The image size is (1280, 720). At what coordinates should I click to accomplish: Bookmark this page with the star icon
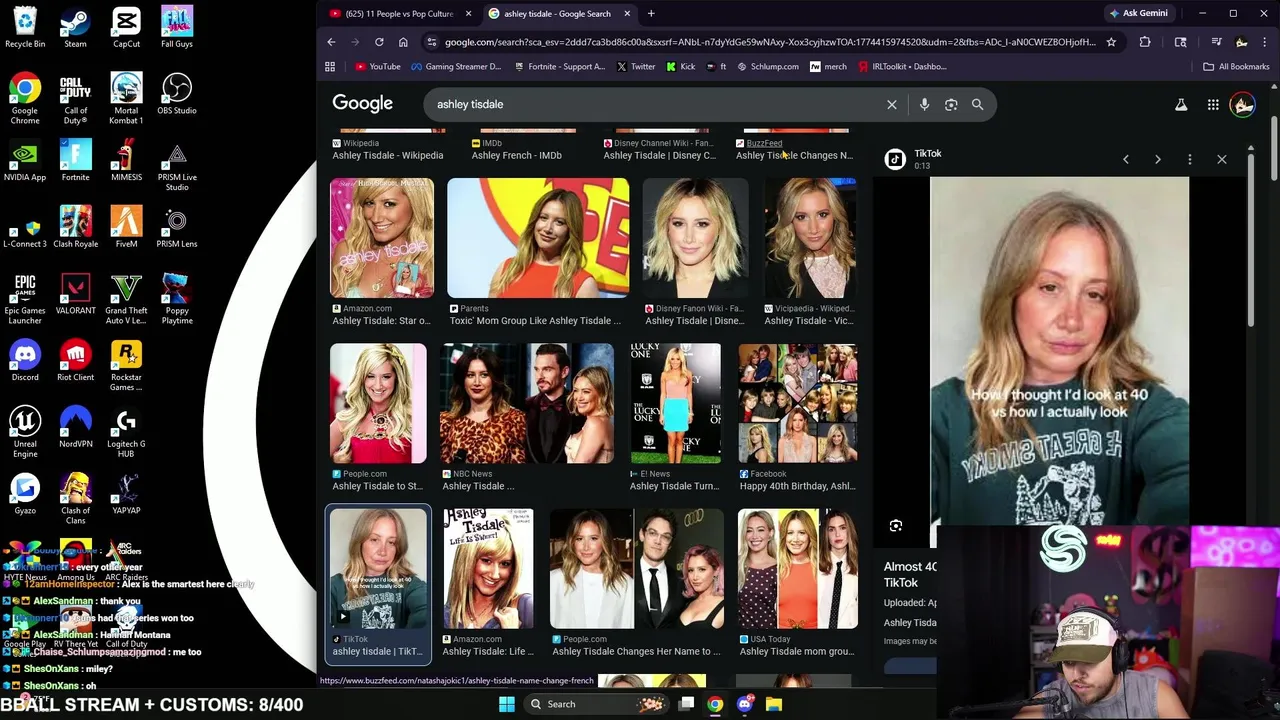[x=1111, y=42]
